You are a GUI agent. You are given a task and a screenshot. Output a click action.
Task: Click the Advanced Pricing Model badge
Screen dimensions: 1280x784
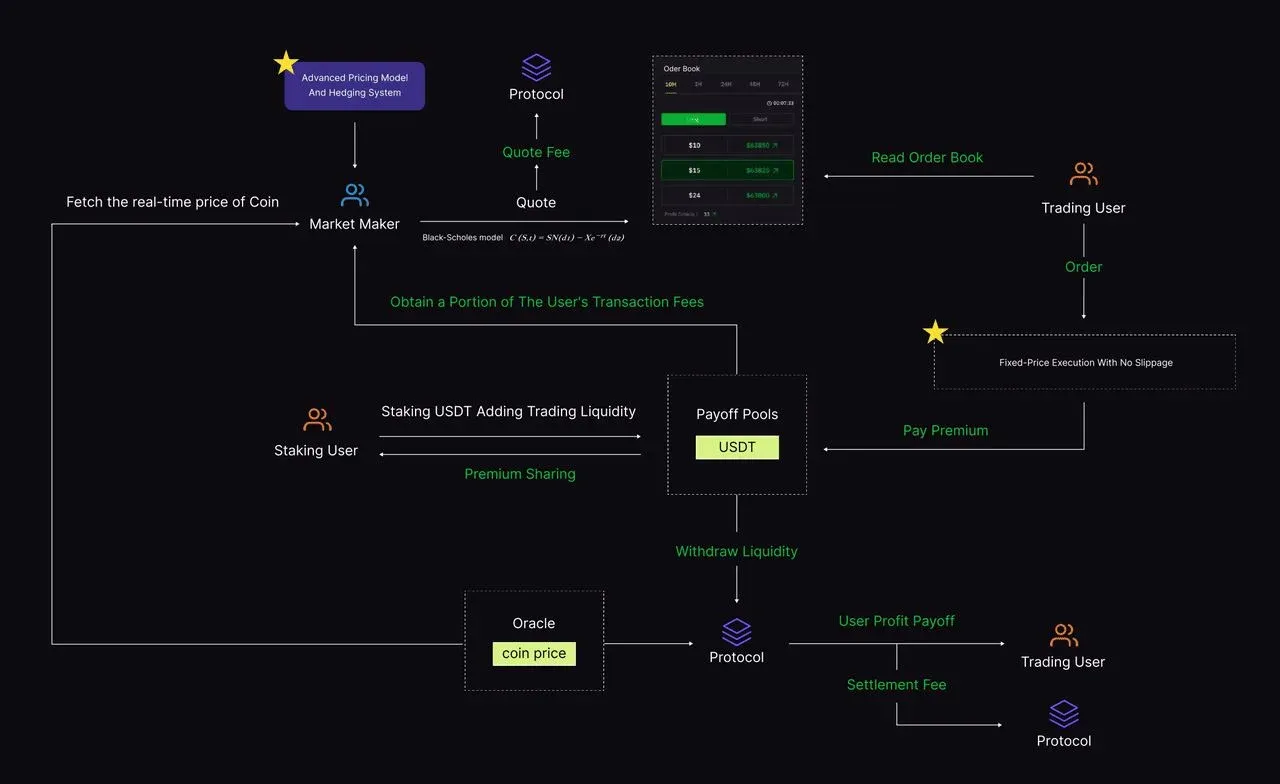354,85
